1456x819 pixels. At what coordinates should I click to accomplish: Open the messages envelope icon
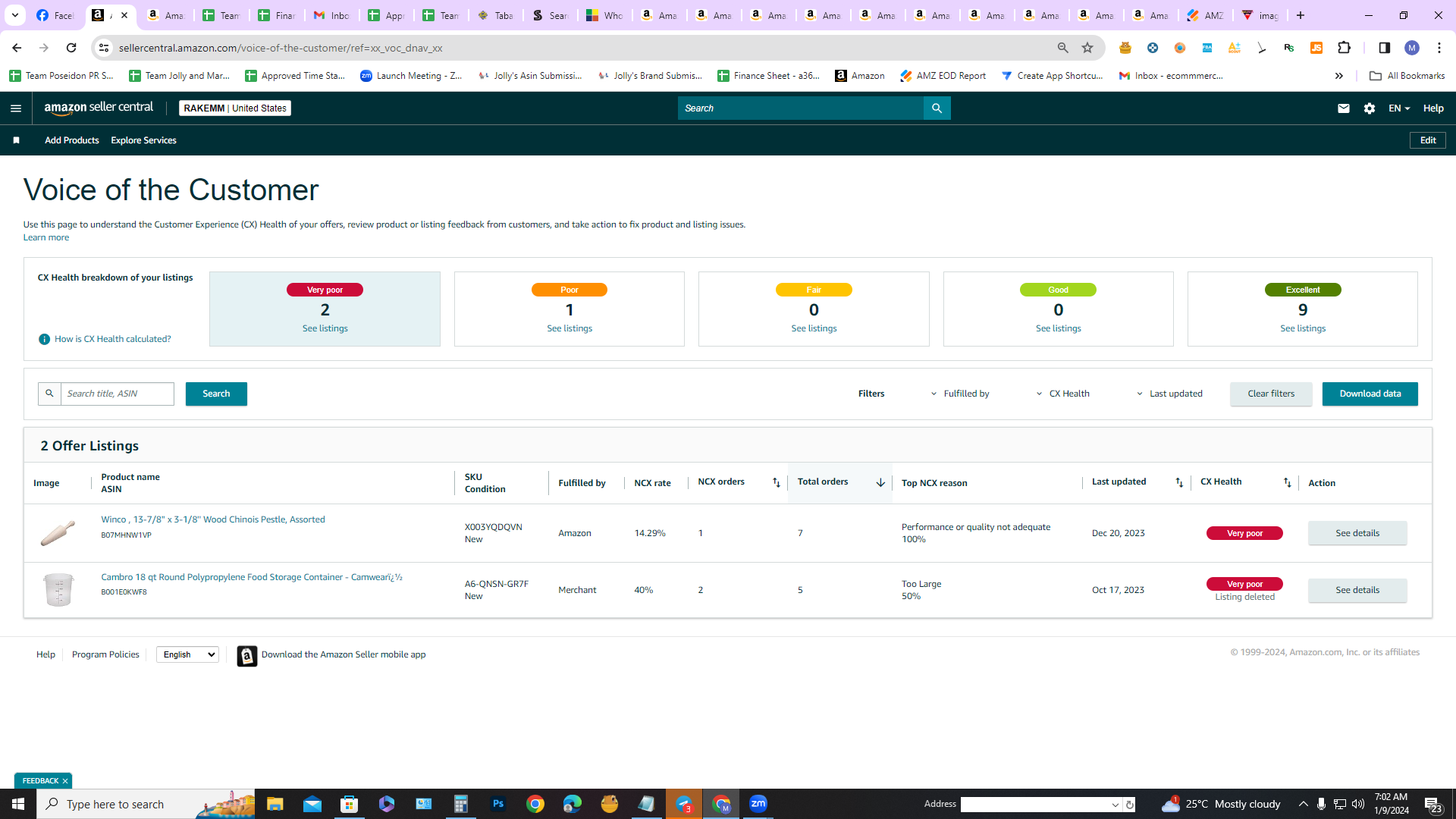1343,108
